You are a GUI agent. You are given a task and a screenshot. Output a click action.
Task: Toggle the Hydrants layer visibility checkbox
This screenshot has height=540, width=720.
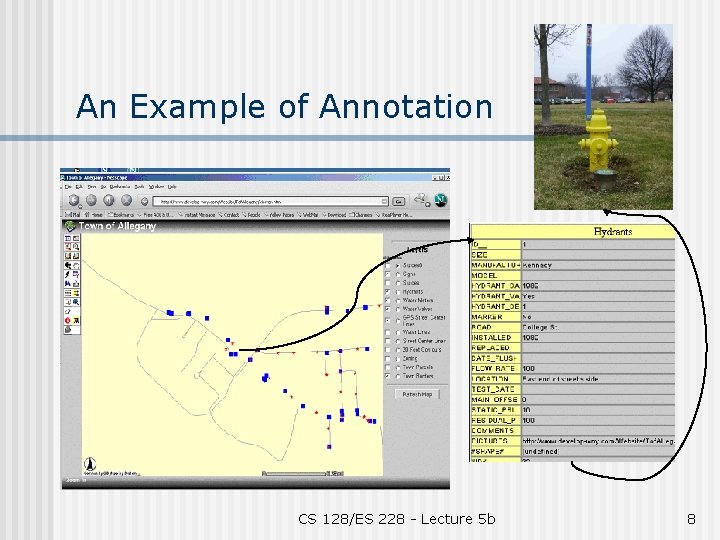click(388, 292)
